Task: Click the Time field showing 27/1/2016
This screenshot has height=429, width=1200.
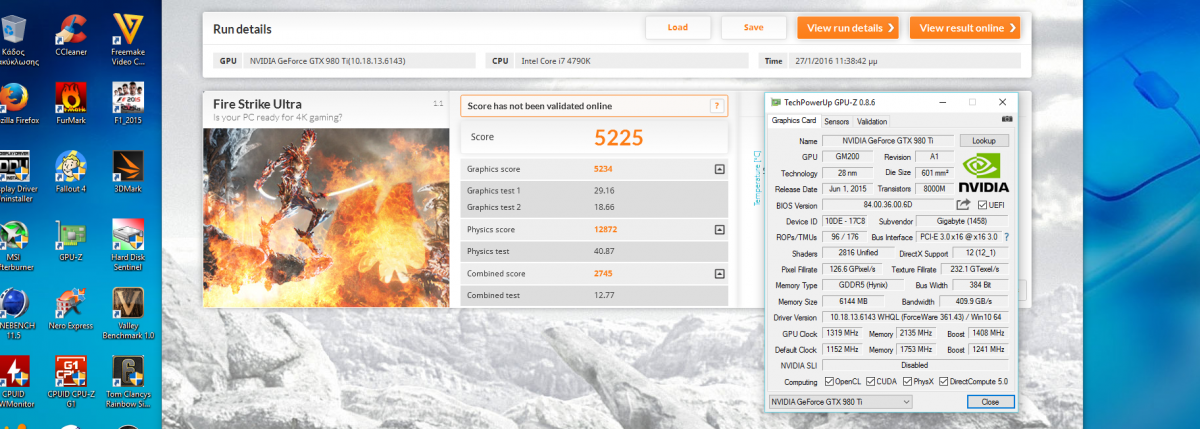Action: click(x=904, y=61)
